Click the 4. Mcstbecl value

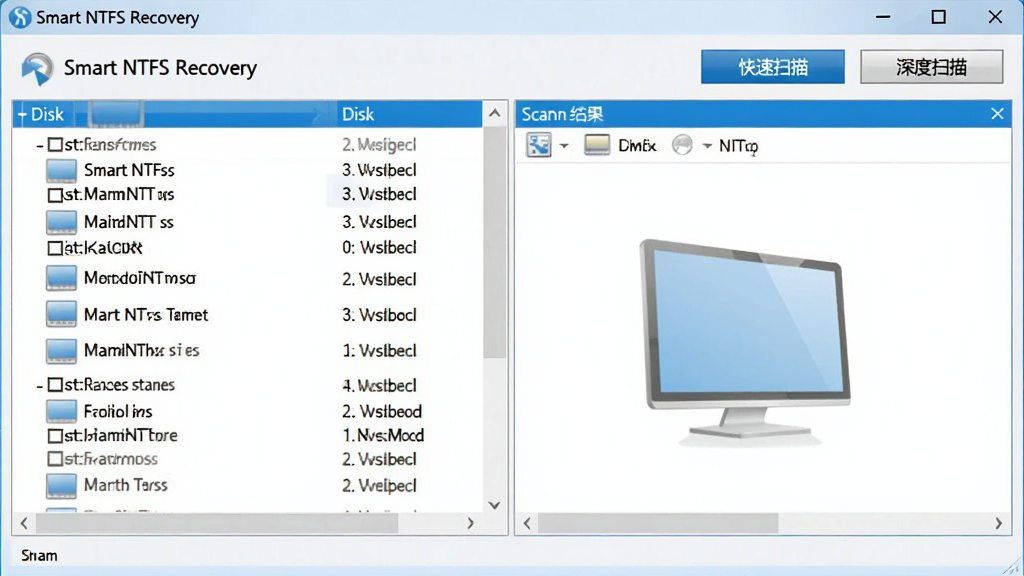click(379, 385)
